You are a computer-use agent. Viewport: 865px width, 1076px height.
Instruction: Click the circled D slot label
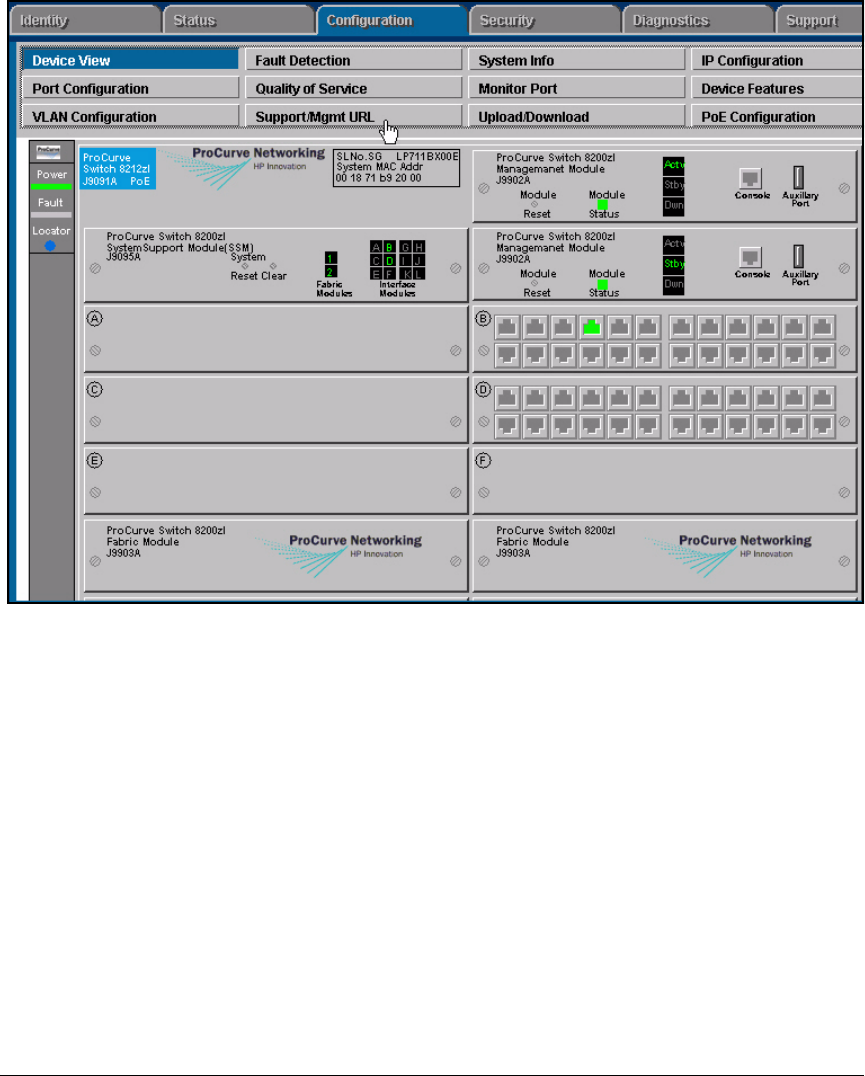(484, 390)
